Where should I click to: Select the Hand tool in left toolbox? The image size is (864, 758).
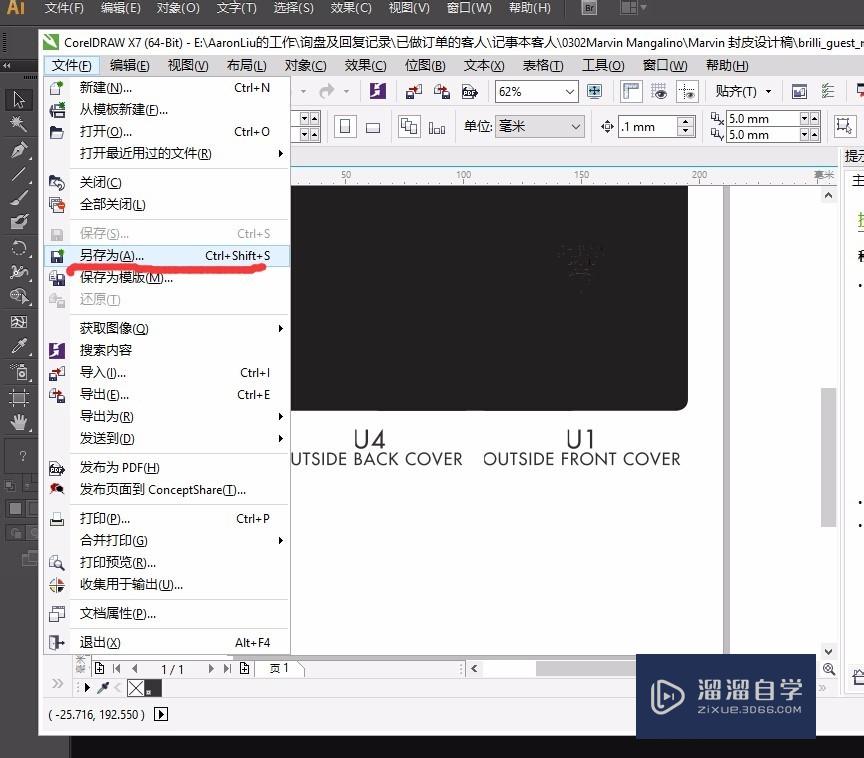click(19, 423)
